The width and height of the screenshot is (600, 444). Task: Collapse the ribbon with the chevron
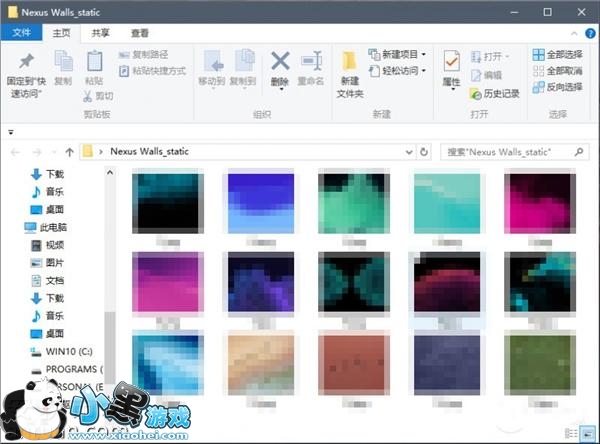coord(574,33)
